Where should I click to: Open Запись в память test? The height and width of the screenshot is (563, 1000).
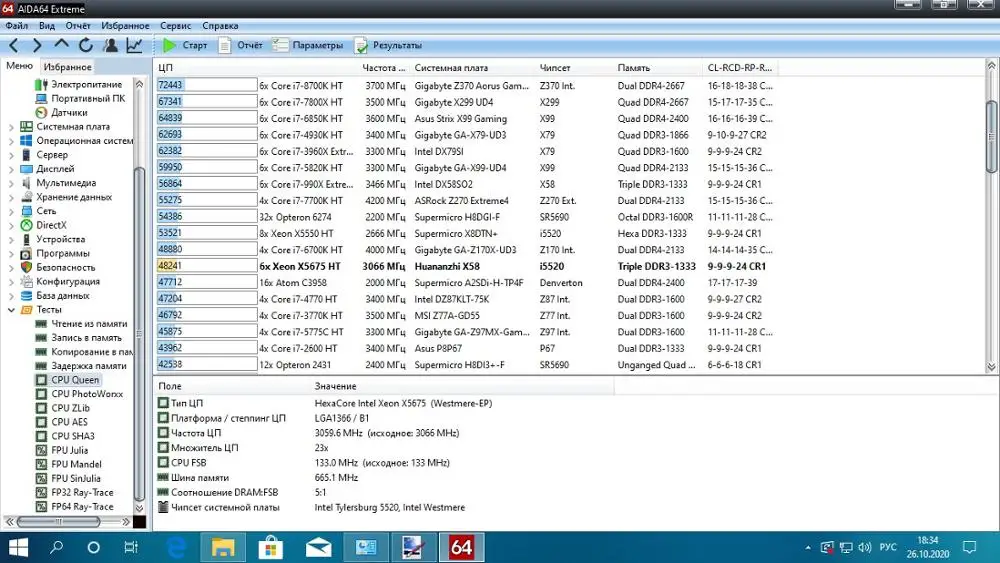pos(86,338)
